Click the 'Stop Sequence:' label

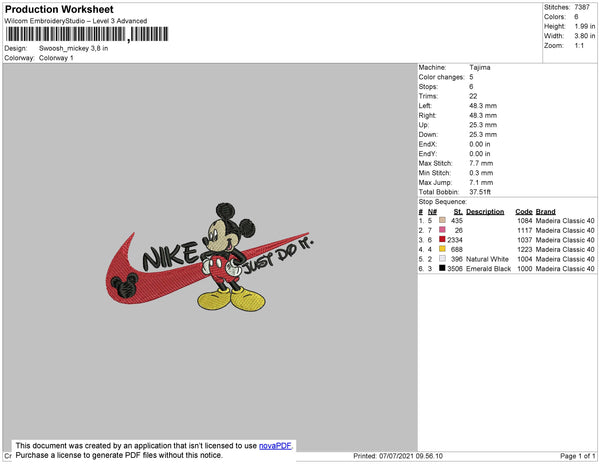[442, 202]
